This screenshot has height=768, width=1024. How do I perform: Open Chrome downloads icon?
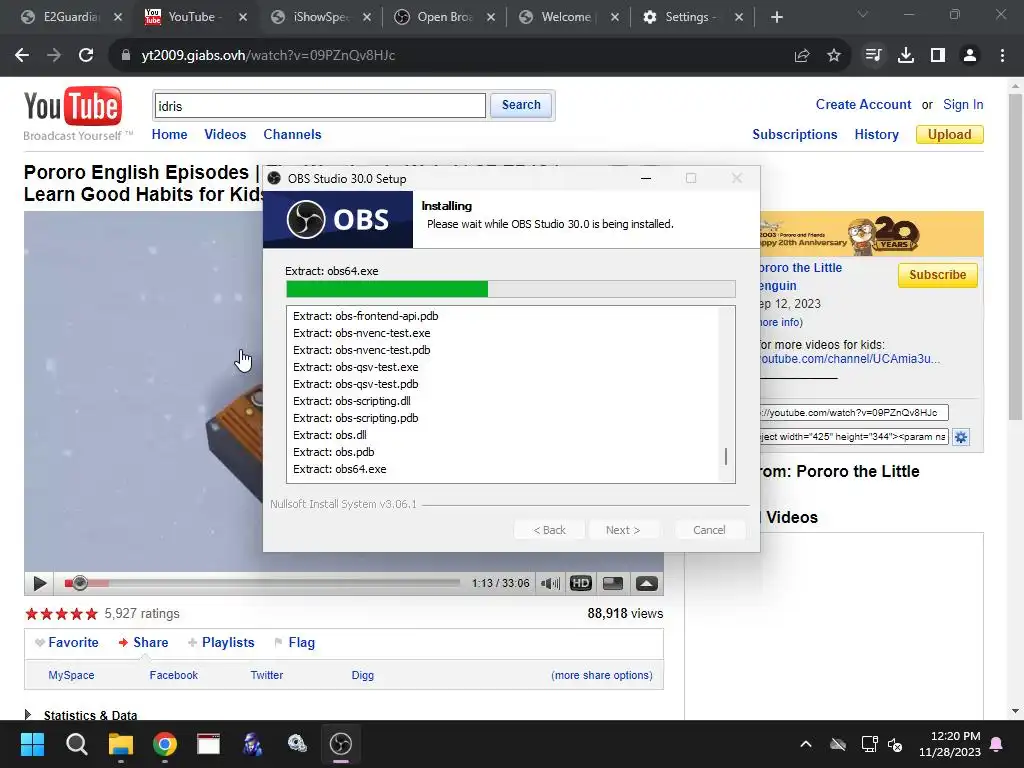click(x=906, y=56)
